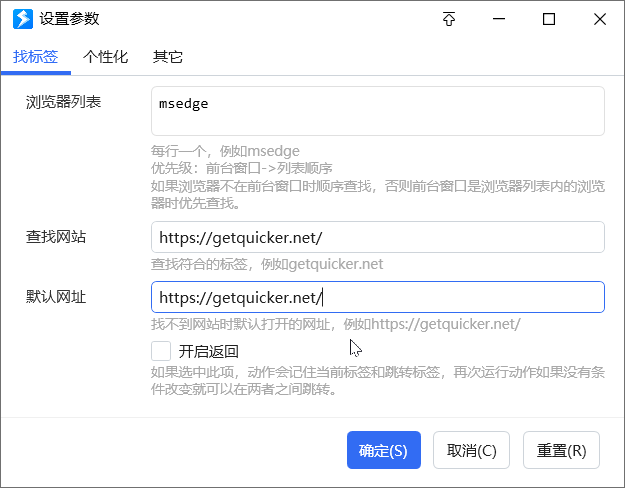Maximize the 设置参数 window
625x488 pixels.
(549, 19)
